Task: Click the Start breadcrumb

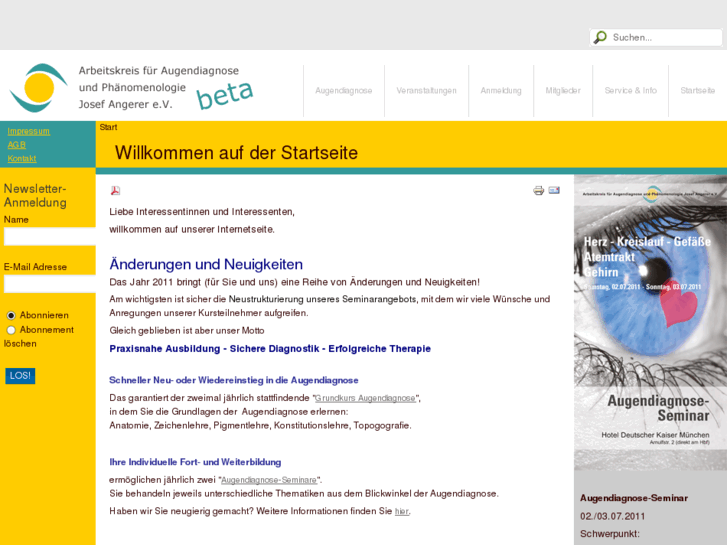Action: 108,127
